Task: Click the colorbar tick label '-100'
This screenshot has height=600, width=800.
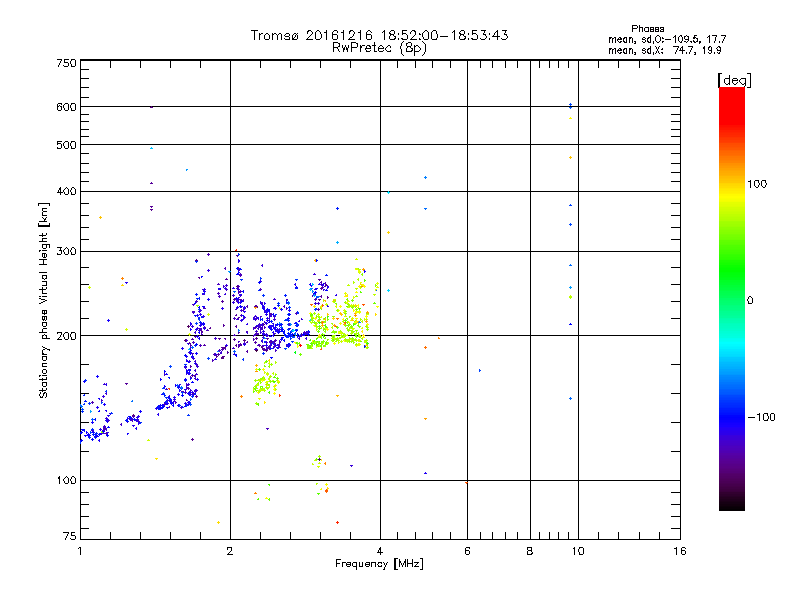Action: pos(761,417)
